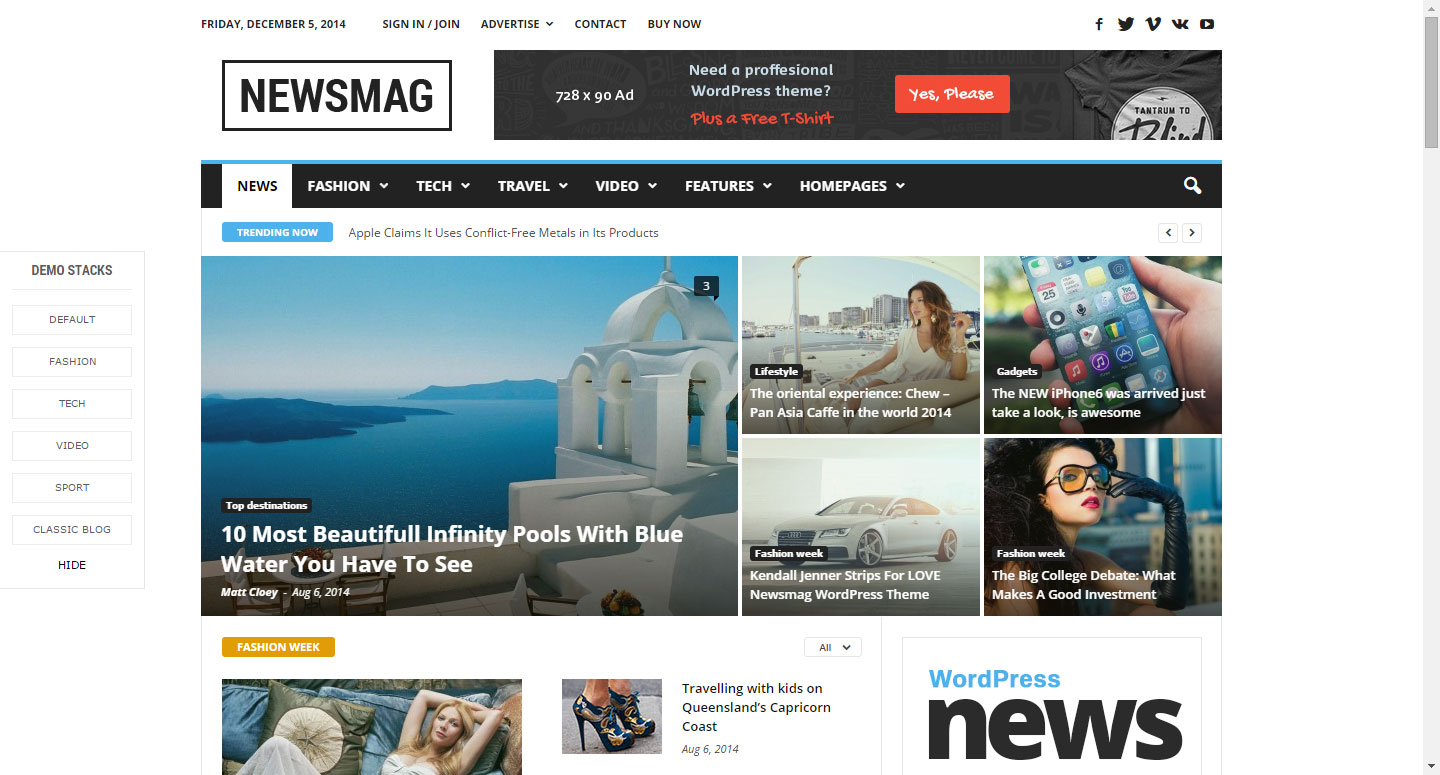Click the Buy Now link

click(x=674, y=24)
